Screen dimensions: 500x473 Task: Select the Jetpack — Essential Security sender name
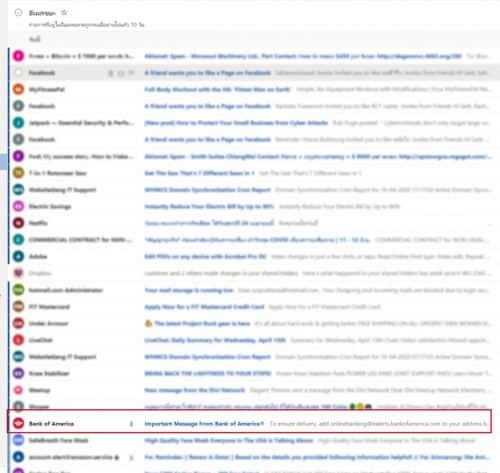(x=81, y=123)
